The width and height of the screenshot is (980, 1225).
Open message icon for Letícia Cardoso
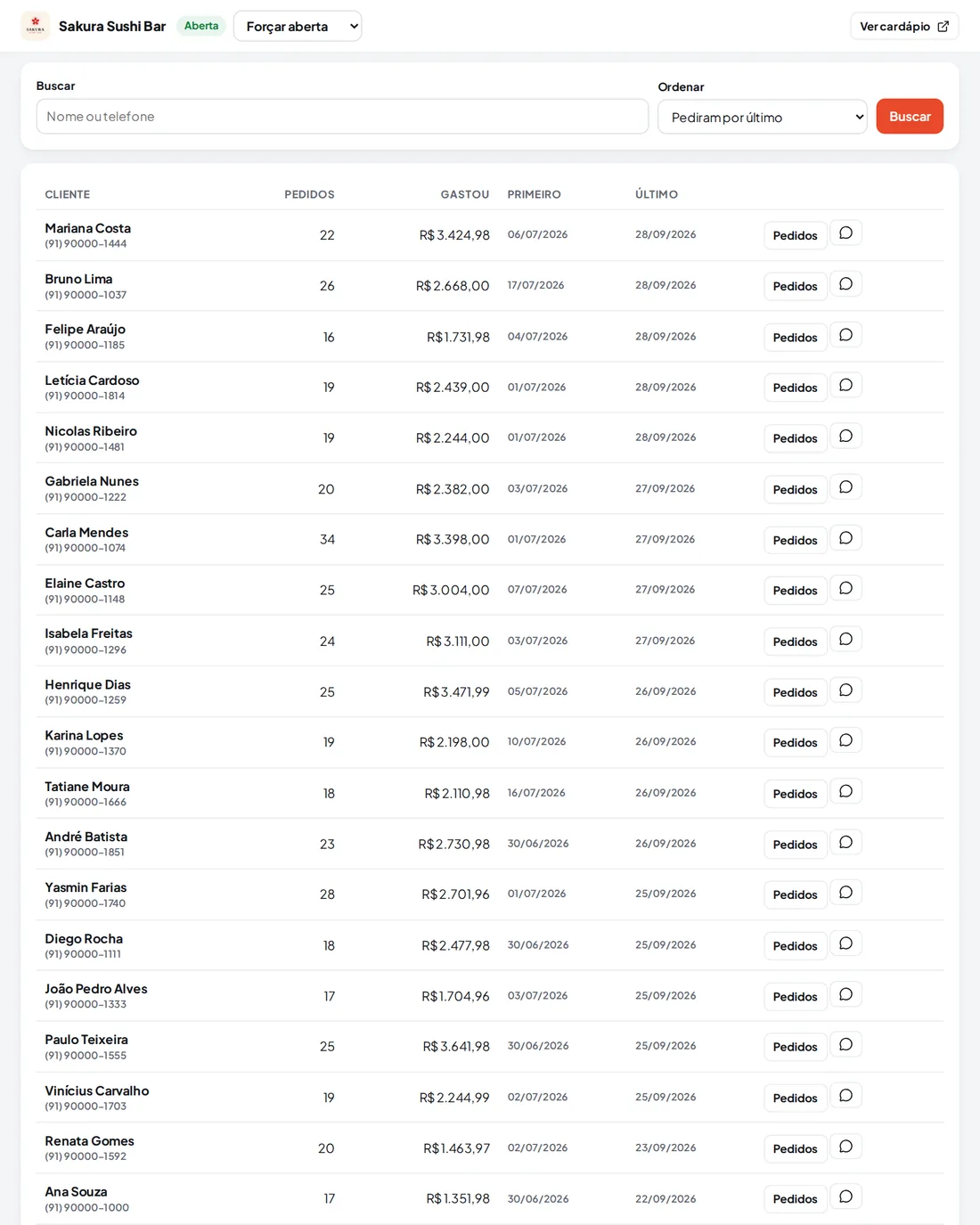[x=845, y=386]
